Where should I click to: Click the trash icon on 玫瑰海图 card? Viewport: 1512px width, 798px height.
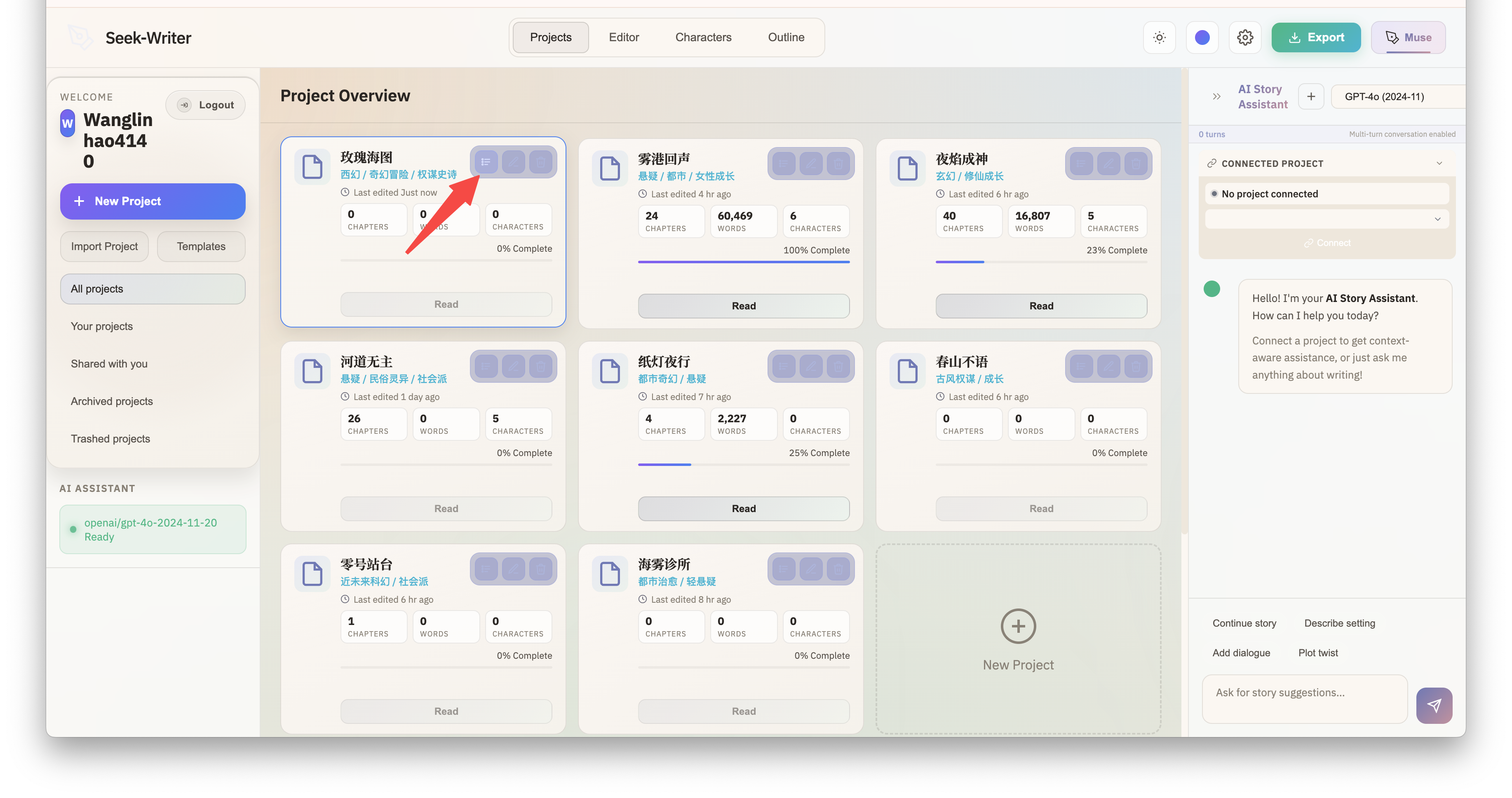coord(540,162)
